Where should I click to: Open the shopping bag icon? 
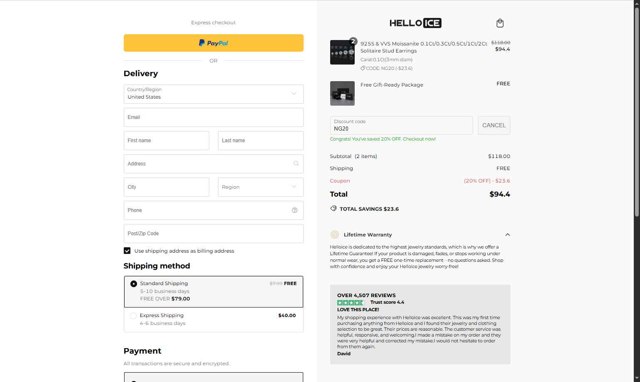coord(500,23)
